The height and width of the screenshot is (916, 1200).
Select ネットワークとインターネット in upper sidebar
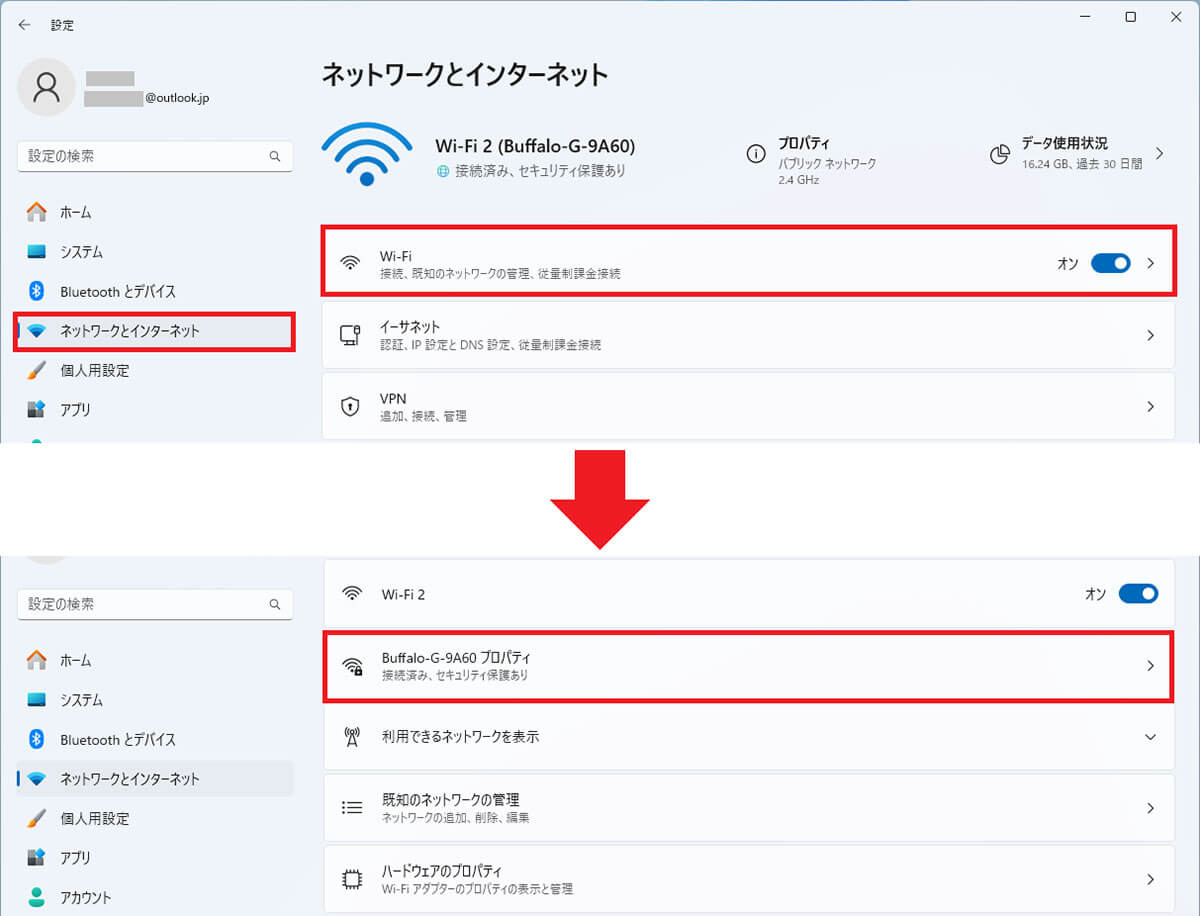[x=155, y=331]
